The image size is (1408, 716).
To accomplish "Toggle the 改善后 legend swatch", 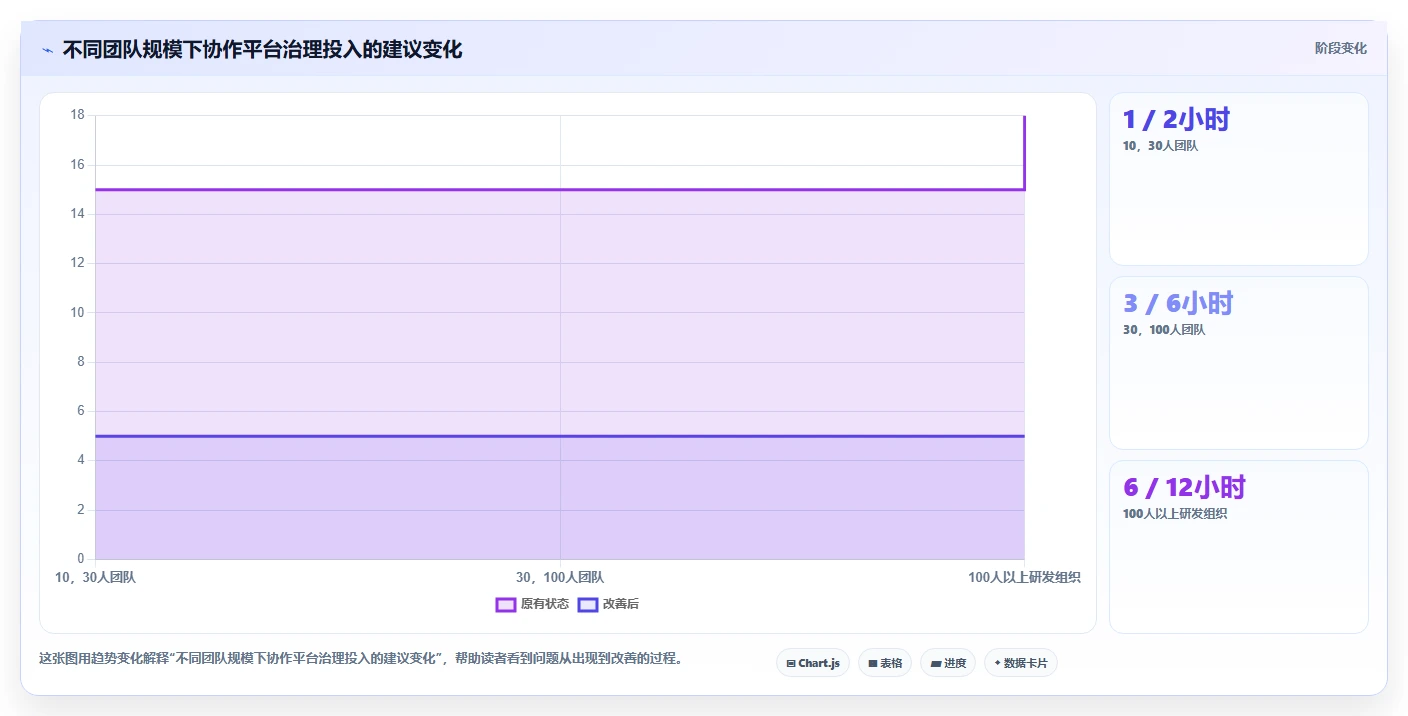I will 587,604.
